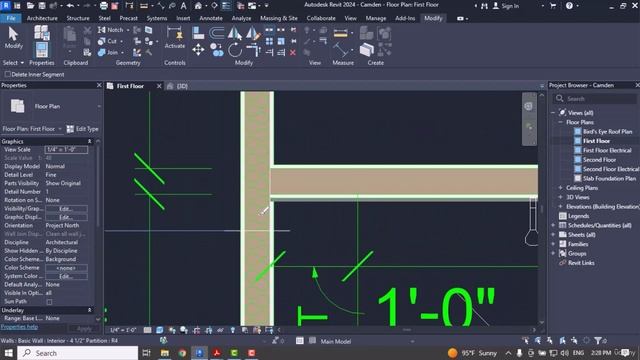Click the Split Element tool
Image resolution: width=640 pixels, height=360 pixels.
click(269, 30)
